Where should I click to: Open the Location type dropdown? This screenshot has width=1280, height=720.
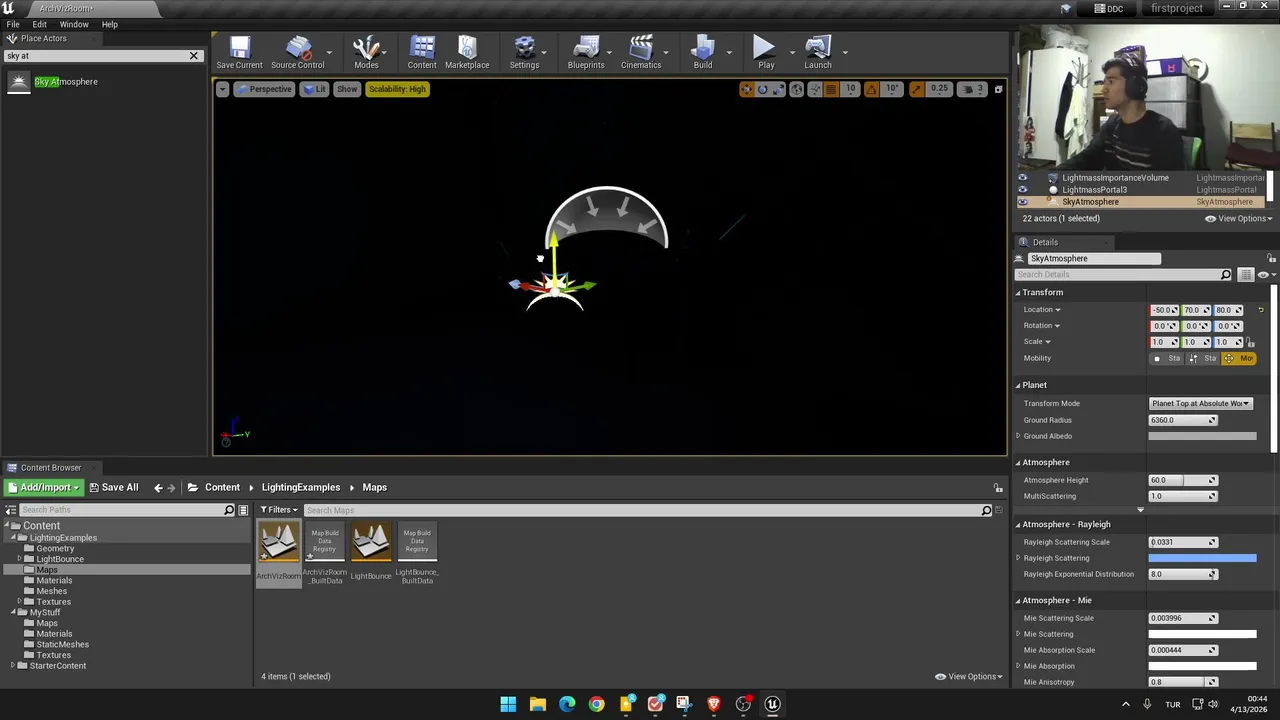pyautogui.click(x=1041, y=310)
